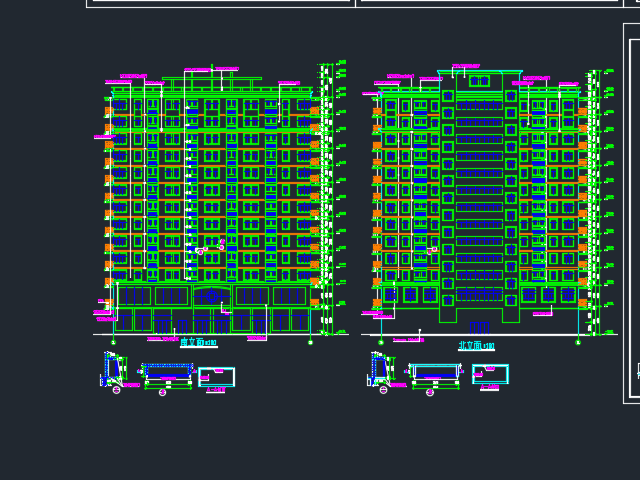The height and width of the screenshot is (480, 640).
Task: Select the vertical dimension chain beside south elevation
Action: tap(326, 200)
